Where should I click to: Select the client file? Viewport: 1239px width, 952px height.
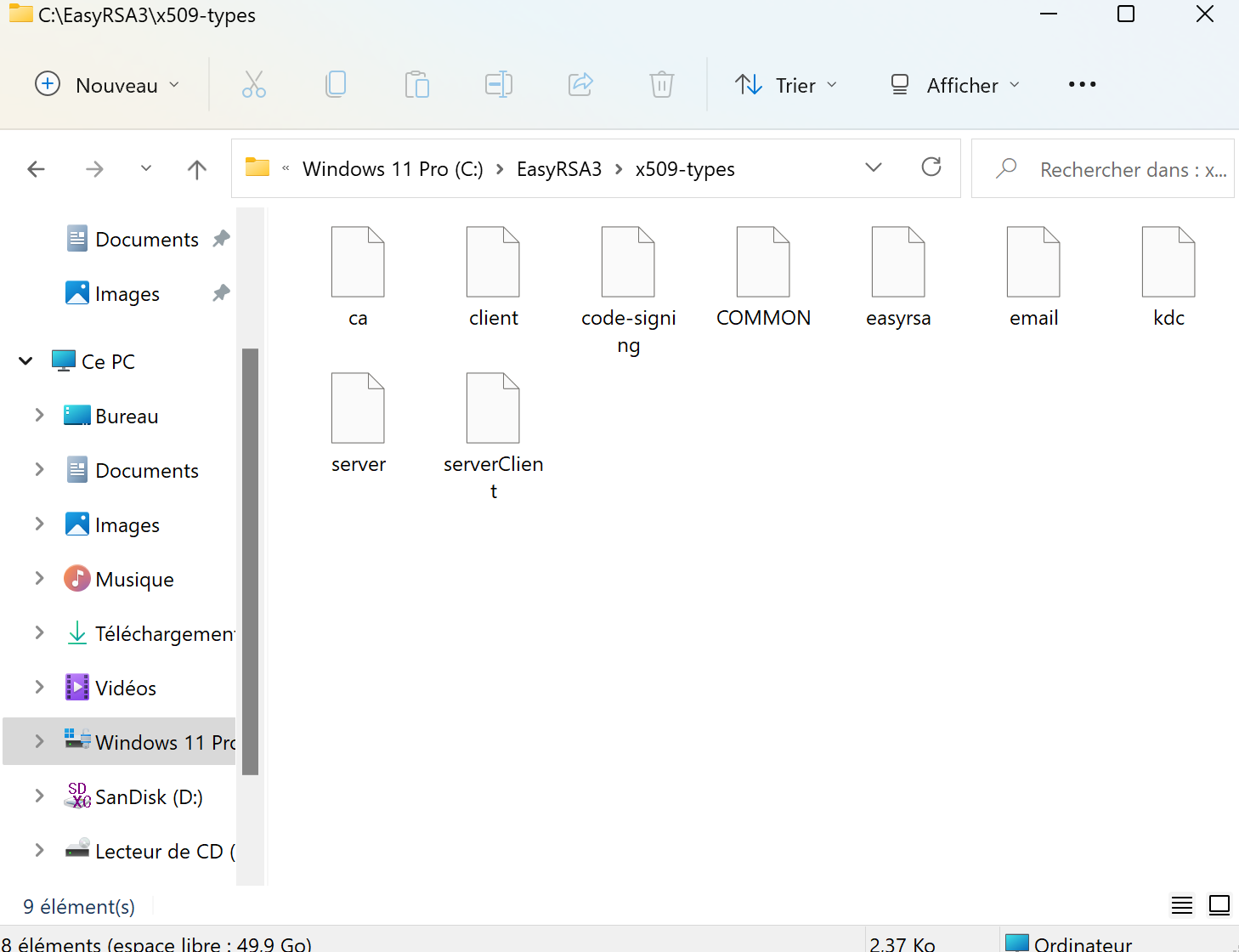[493, 277]
